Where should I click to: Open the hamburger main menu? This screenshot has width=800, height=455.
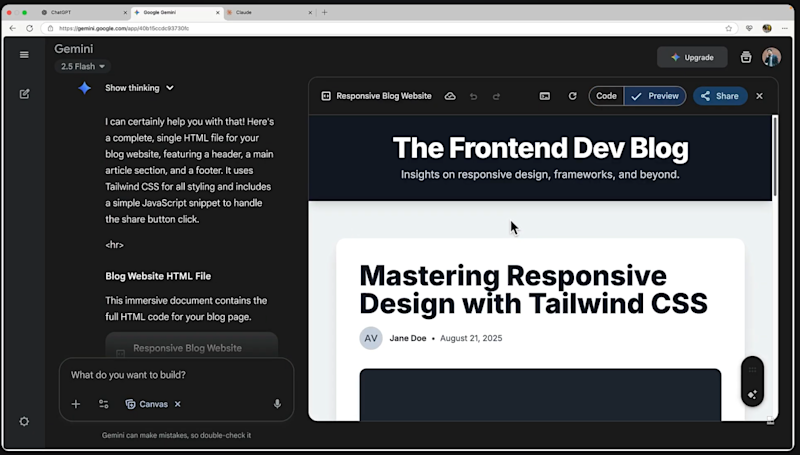tap(24, 55)
